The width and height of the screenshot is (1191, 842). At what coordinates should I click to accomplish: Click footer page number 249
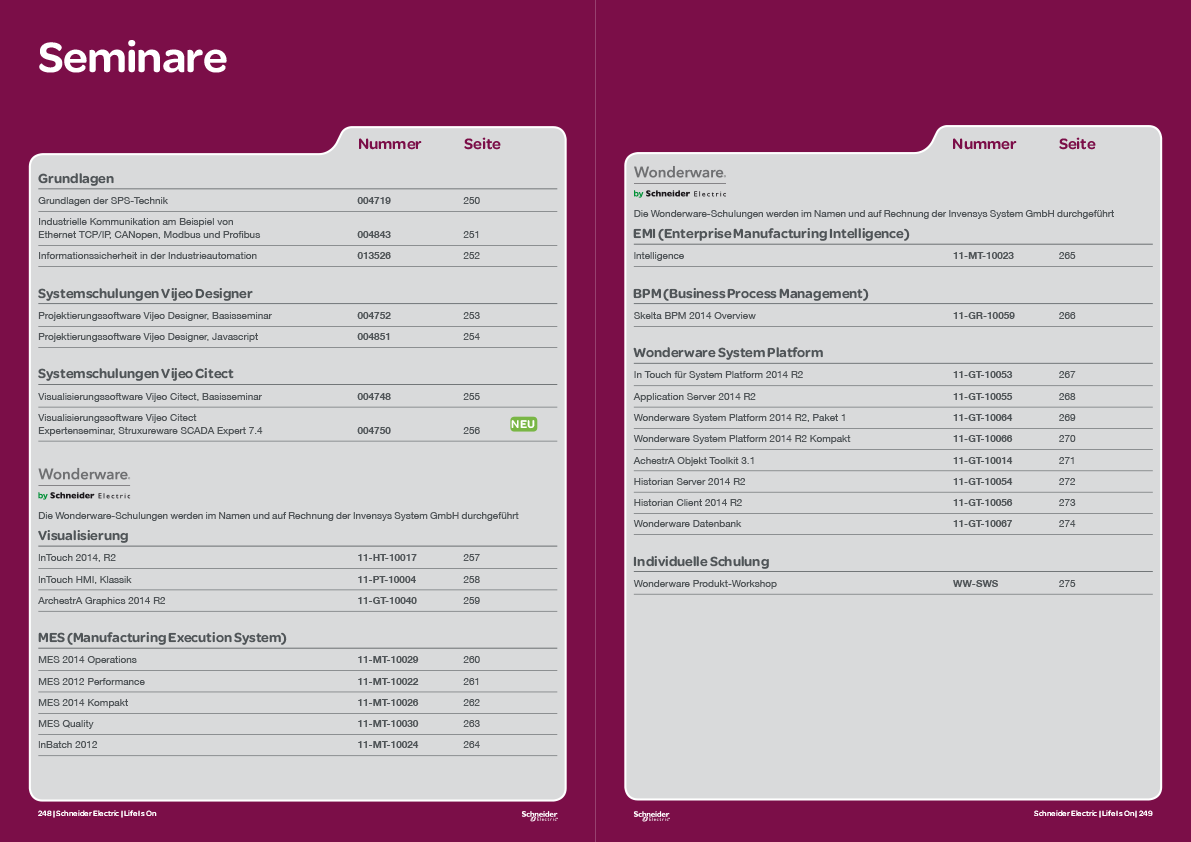coord(1145,814)
